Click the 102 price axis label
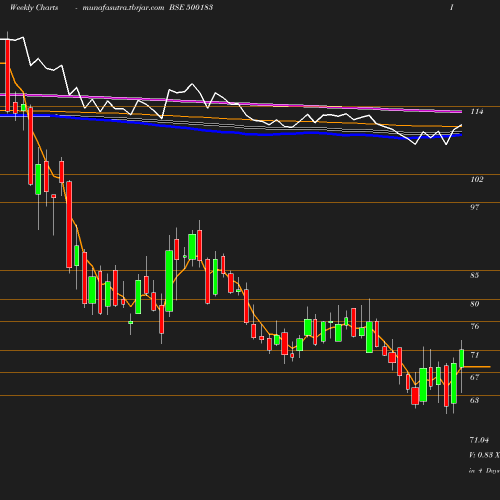Screen dimensions: 500x500 click(477, 179)
